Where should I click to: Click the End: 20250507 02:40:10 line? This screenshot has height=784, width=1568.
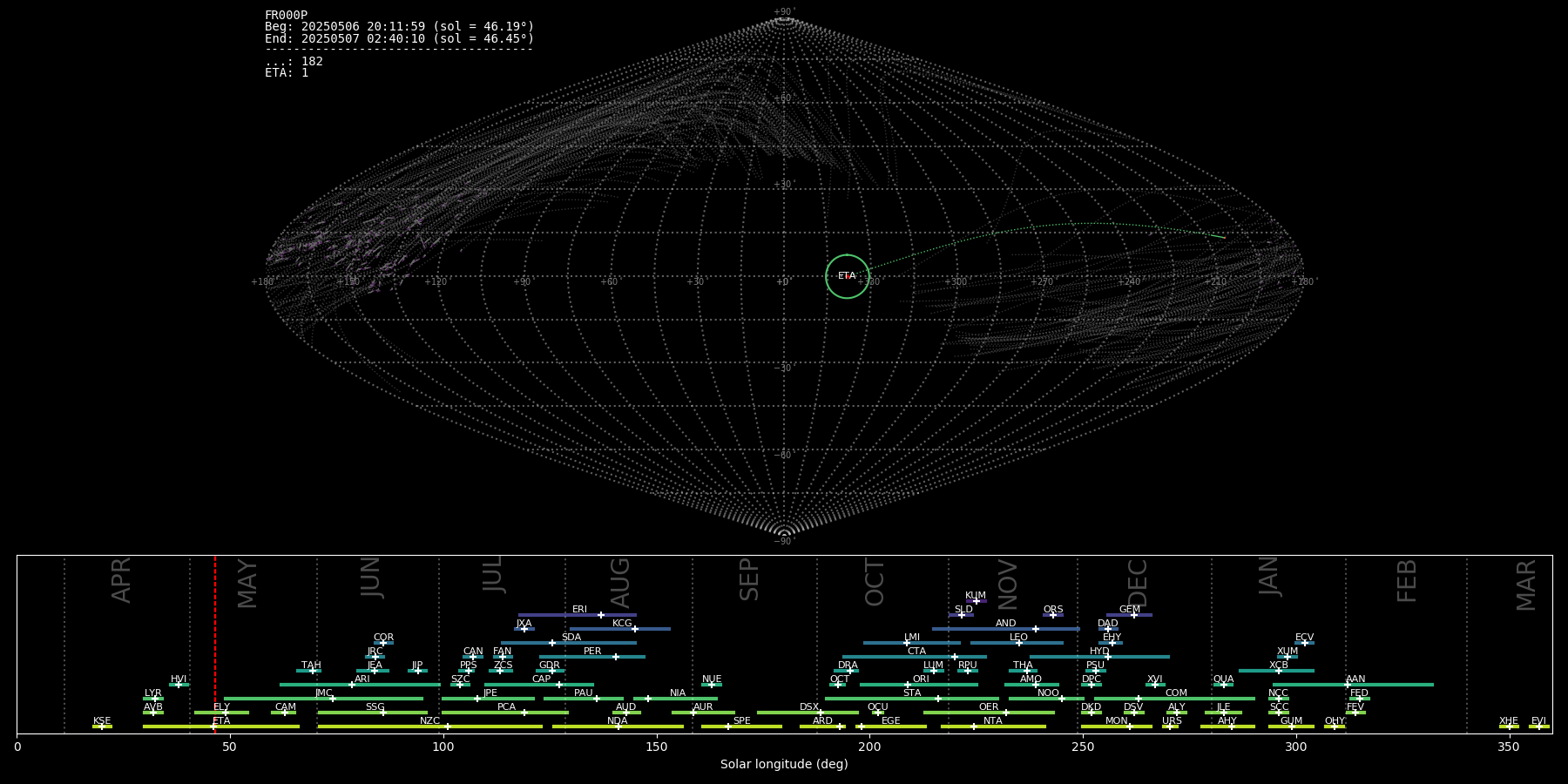pos(399,38)
